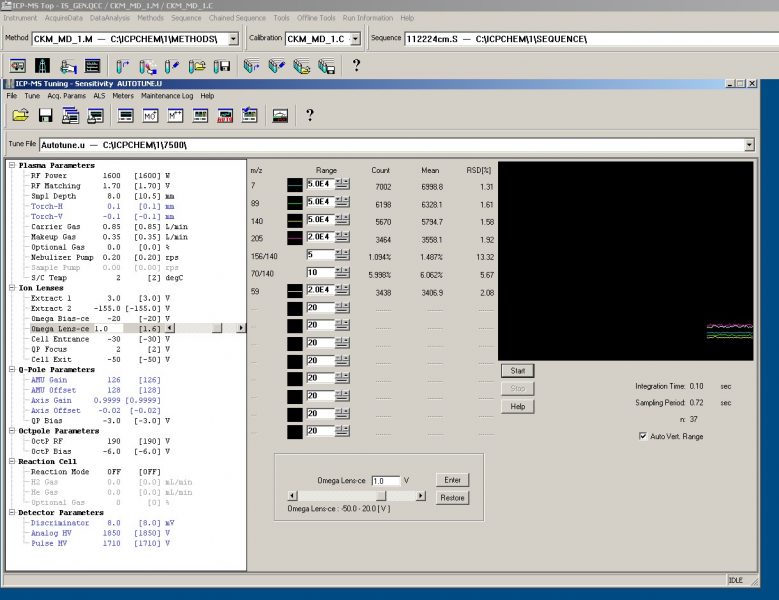Click the meter gauge icon in tuning toolbar
The height and width of the screenshot is (600, 779).
click(280, 115)
